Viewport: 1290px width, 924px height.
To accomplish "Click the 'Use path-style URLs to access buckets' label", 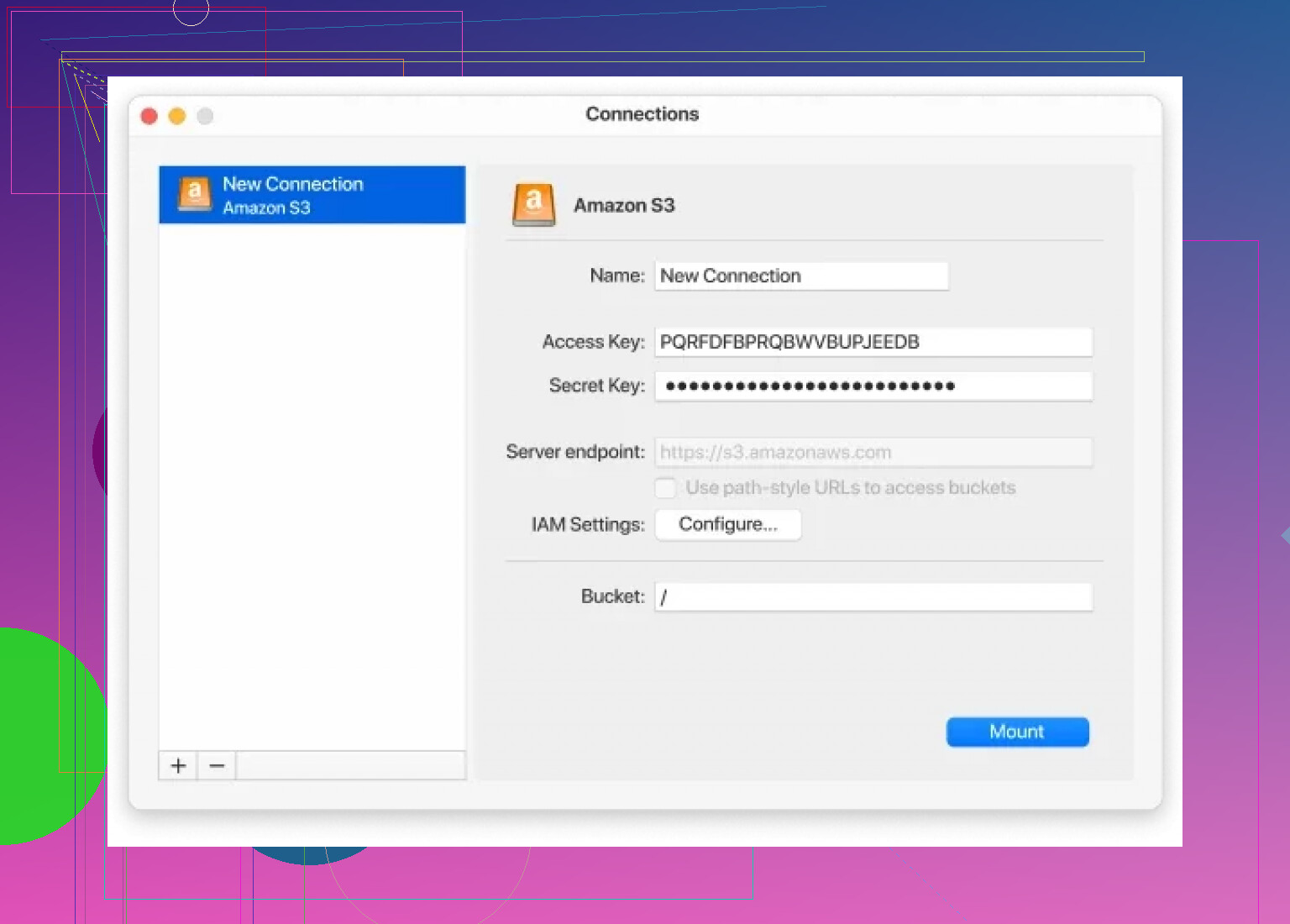I will coord(850,488).
